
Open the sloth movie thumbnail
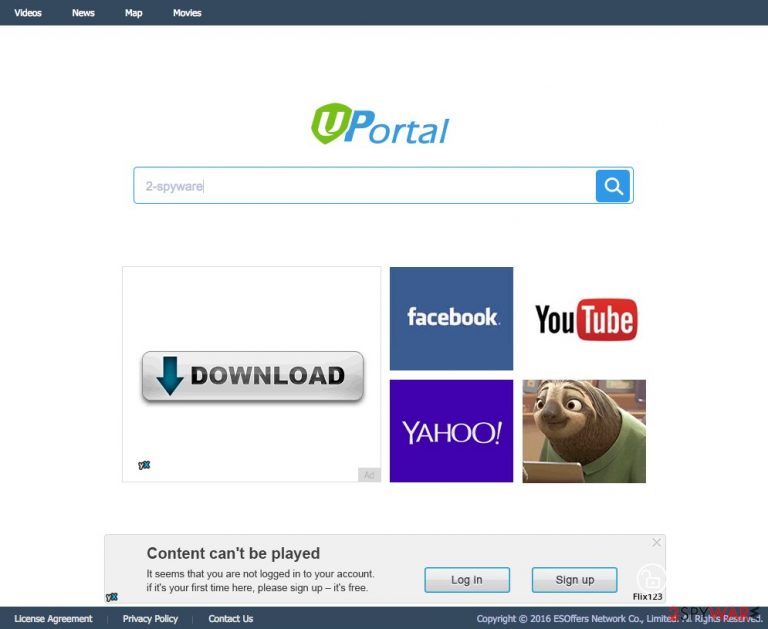(584, 431)
